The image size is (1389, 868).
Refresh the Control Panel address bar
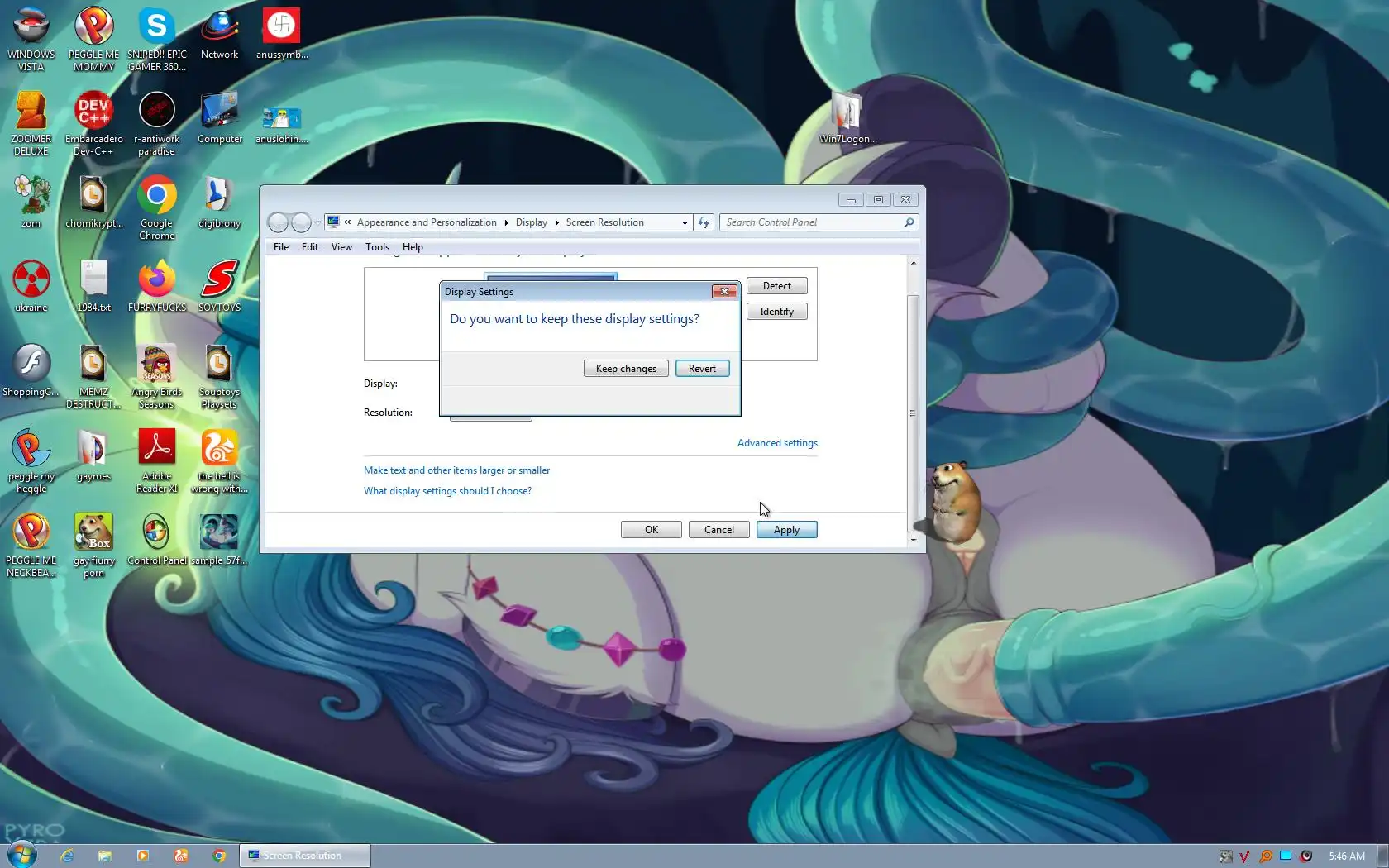(704, 222)
